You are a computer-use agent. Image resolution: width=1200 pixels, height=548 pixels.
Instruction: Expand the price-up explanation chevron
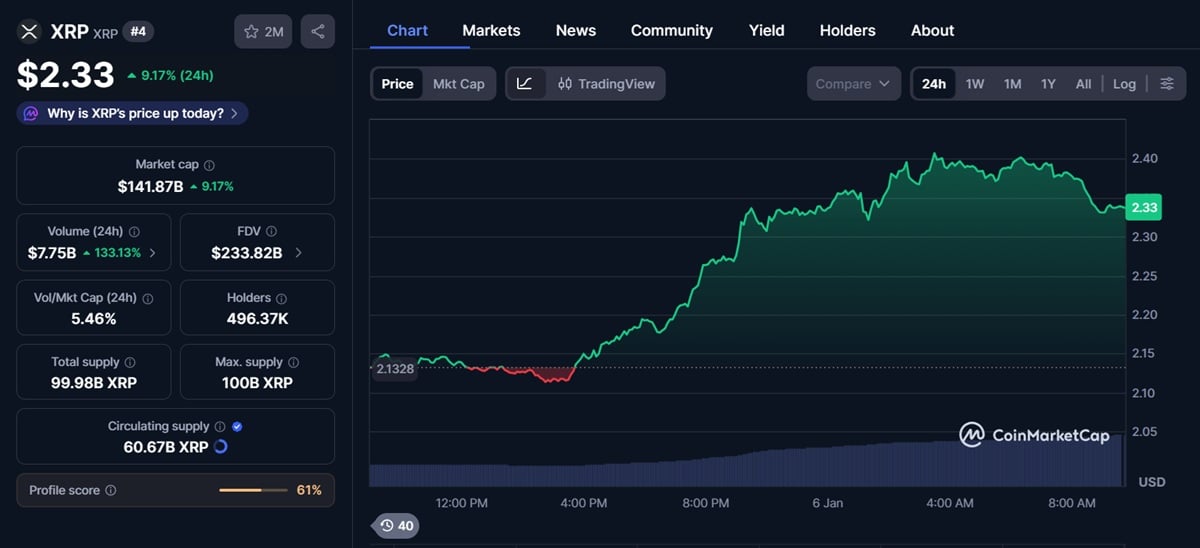[x=234, y=113]
